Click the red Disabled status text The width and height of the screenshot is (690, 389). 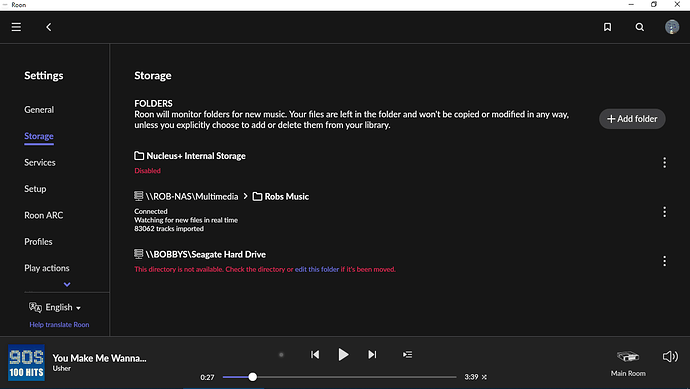[147, 171]
